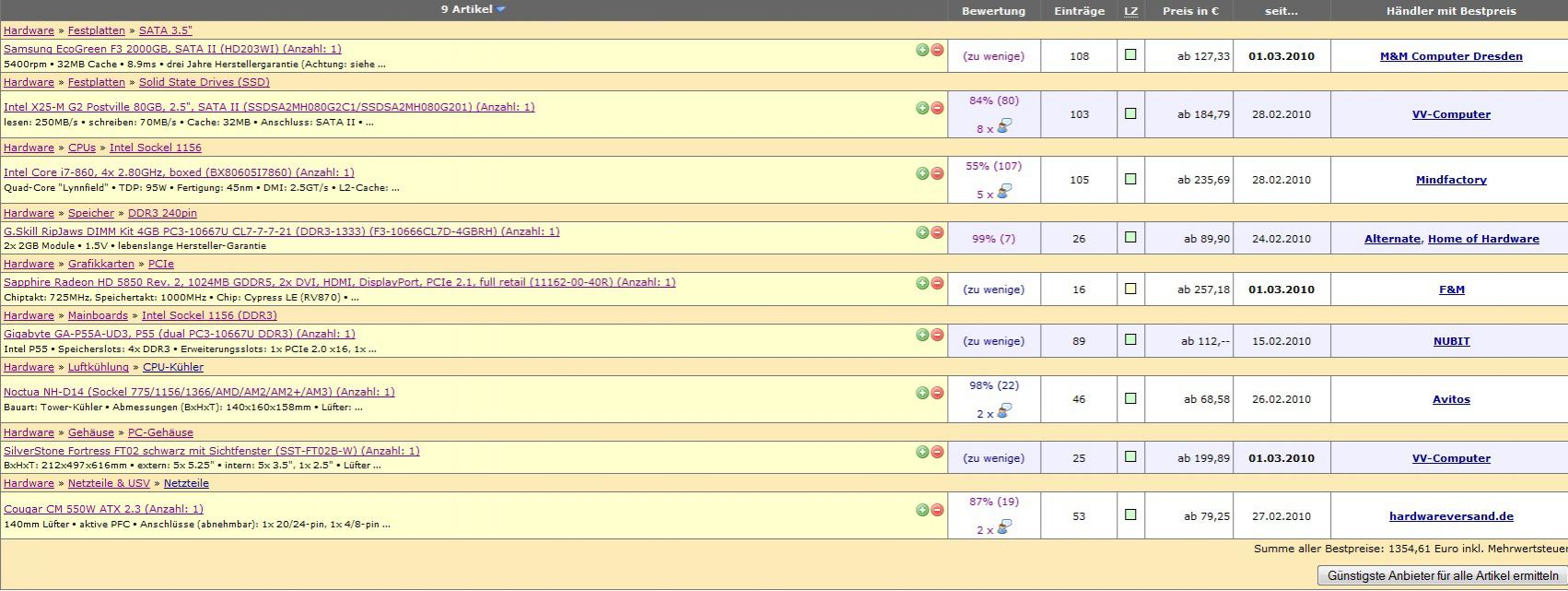Plus icon beside Noctua NH-D14
Viewport: 1568px width, 591px height.
coord(922,393)
